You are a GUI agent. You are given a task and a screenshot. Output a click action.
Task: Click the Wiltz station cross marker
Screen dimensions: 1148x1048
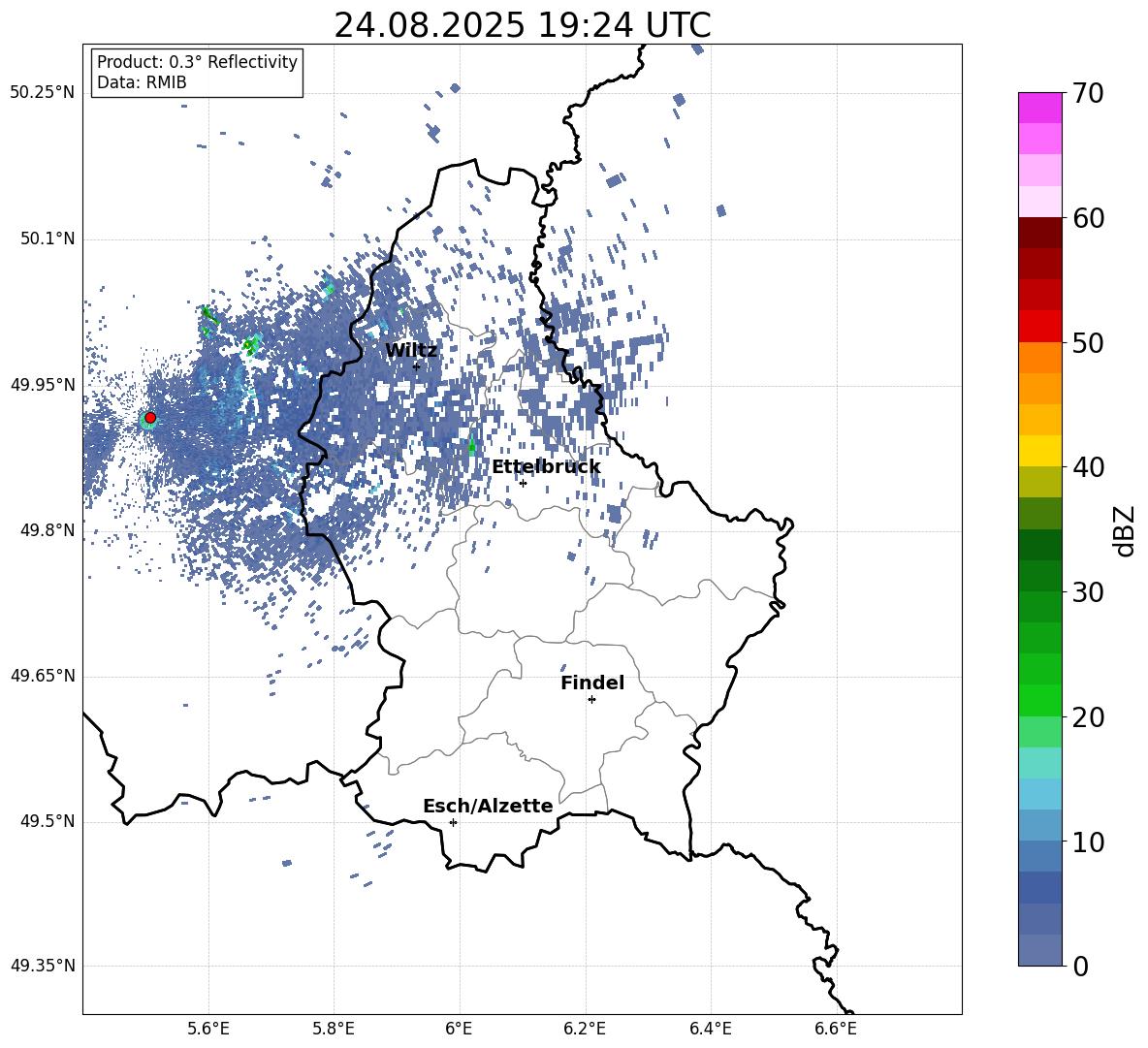417,366
